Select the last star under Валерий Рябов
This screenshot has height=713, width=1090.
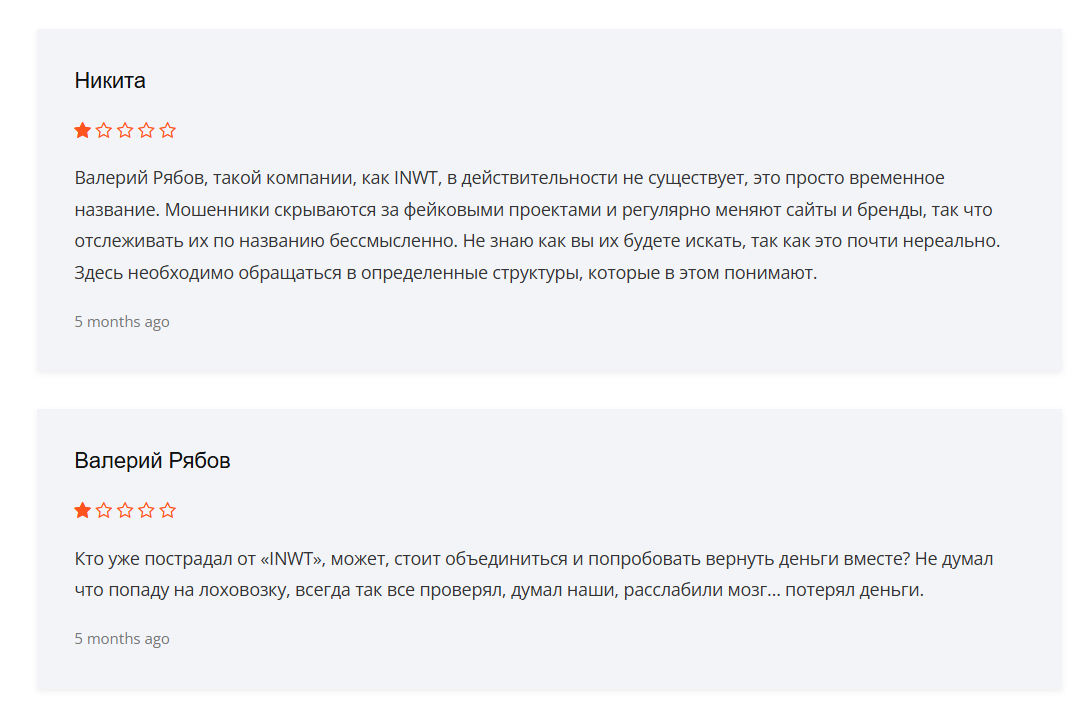tap(168, 510)
